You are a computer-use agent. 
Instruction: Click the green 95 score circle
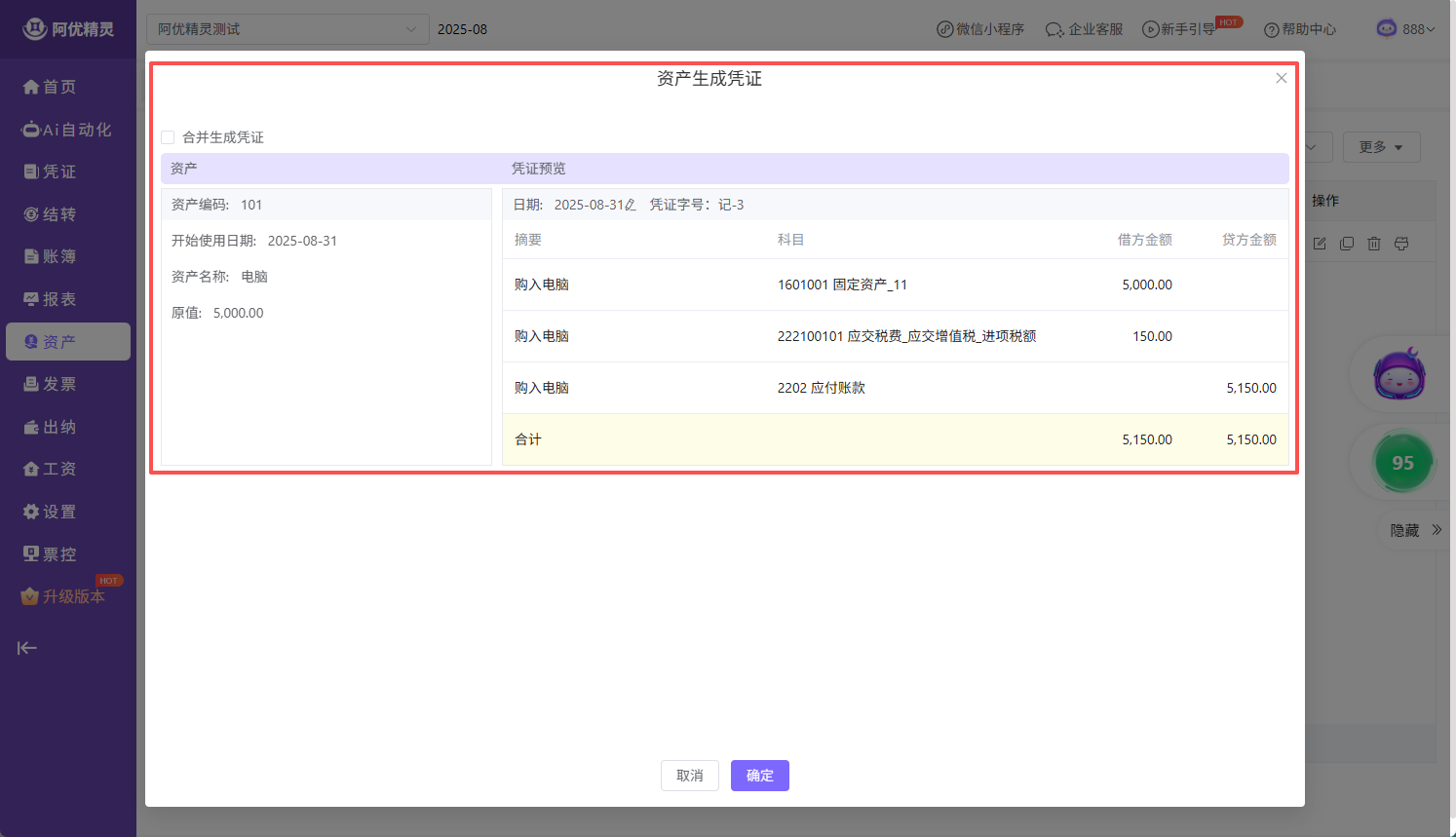pos(1402,464)
